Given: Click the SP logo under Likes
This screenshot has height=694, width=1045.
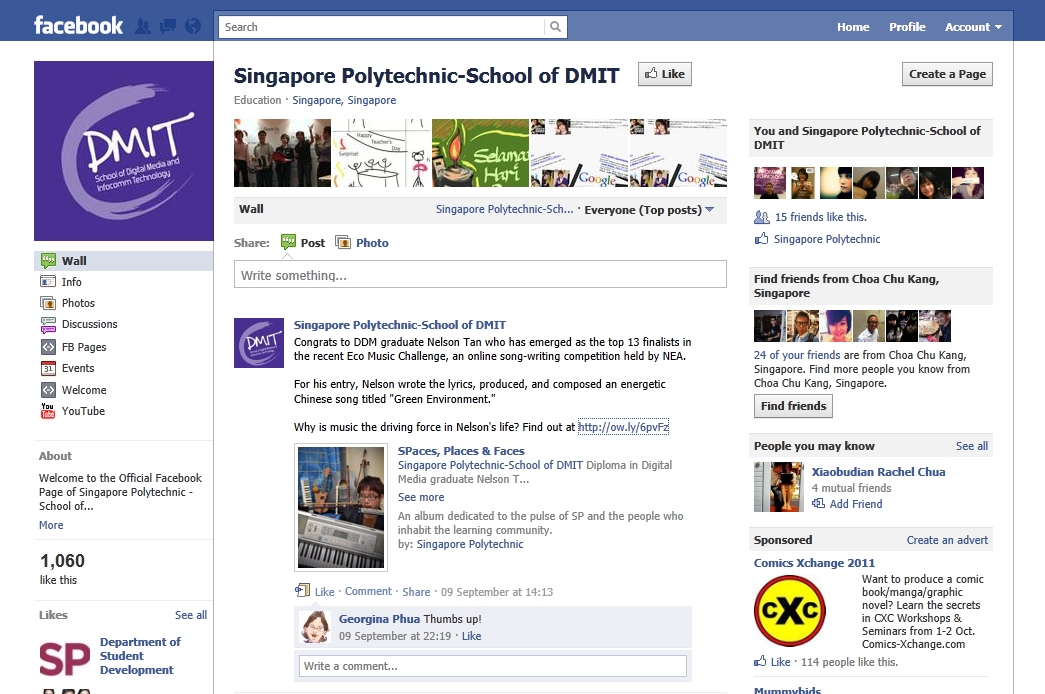Looking at the screenshot, I should (65, 658).
